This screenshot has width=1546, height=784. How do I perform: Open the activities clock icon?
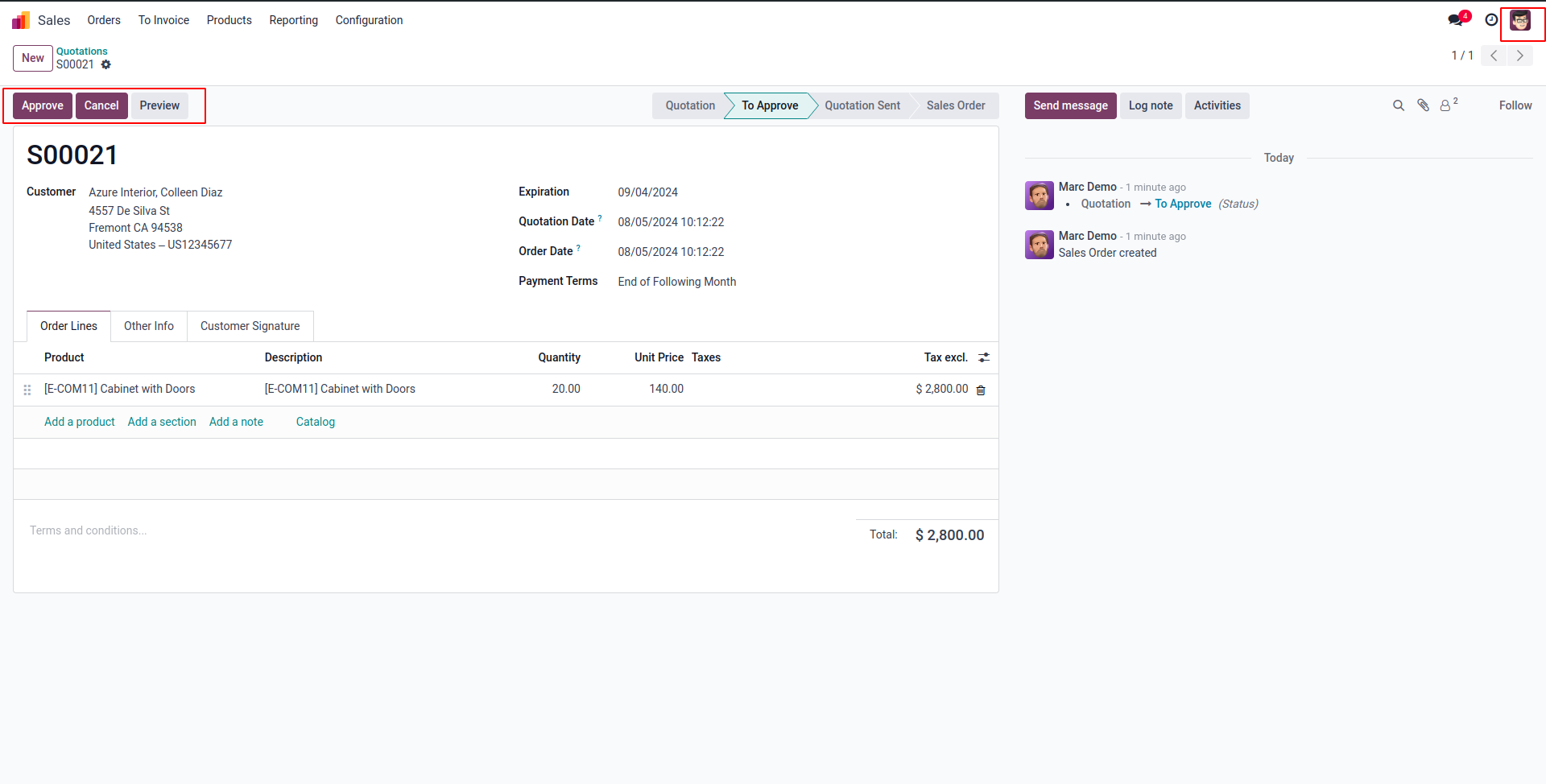click(x=1491, y=20)
